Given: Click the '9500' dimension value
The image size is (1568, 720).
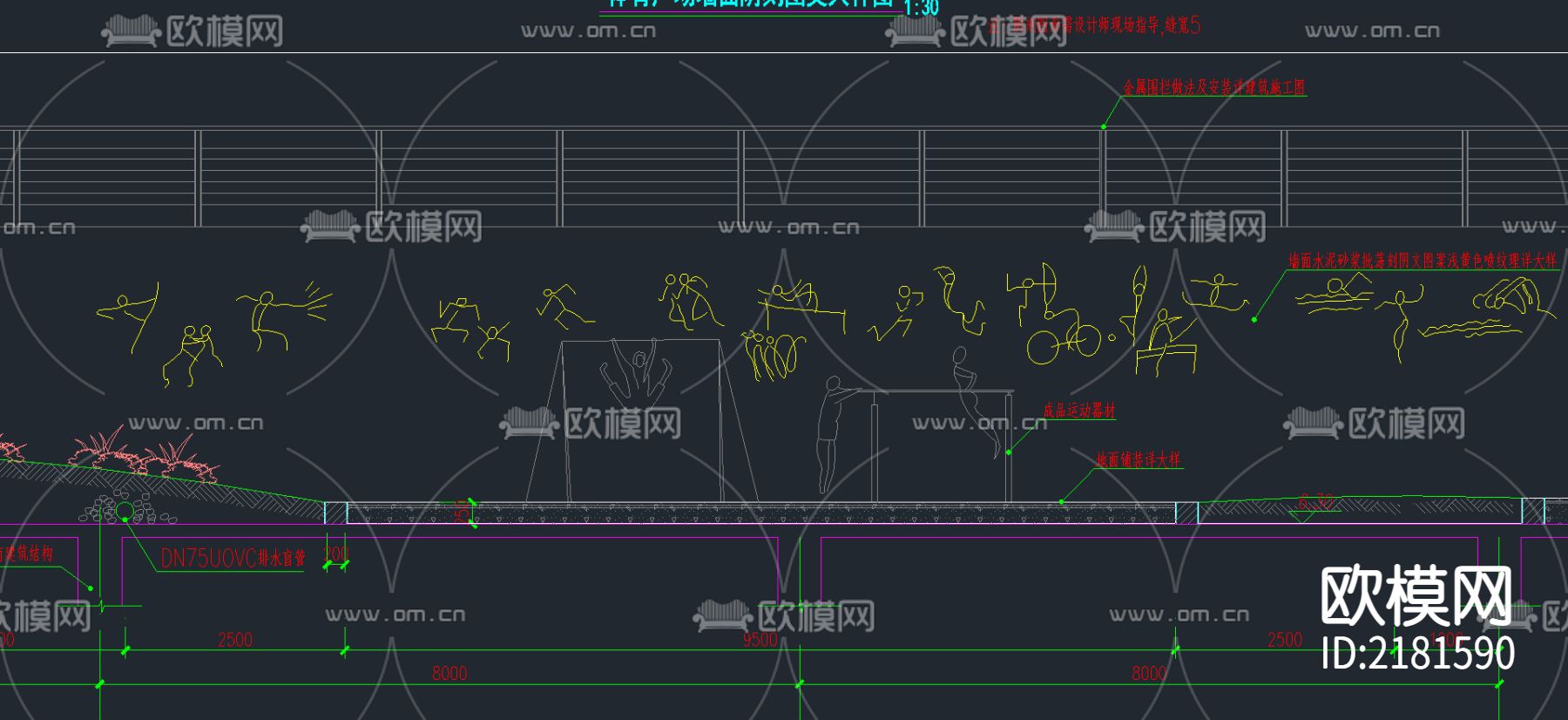Looking at the screenshot, I should tap(760, 640).
